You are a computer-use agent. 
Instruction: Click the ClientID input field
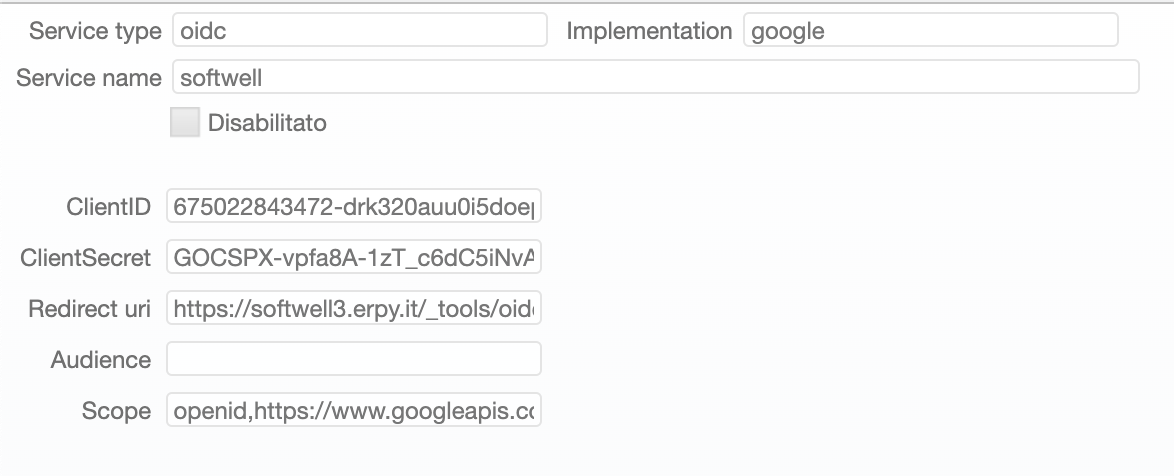click(x=354, y=207)
